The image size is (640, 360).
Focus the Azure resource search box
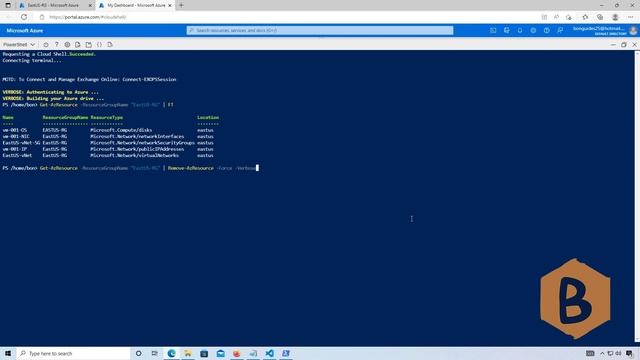(320, 31)
